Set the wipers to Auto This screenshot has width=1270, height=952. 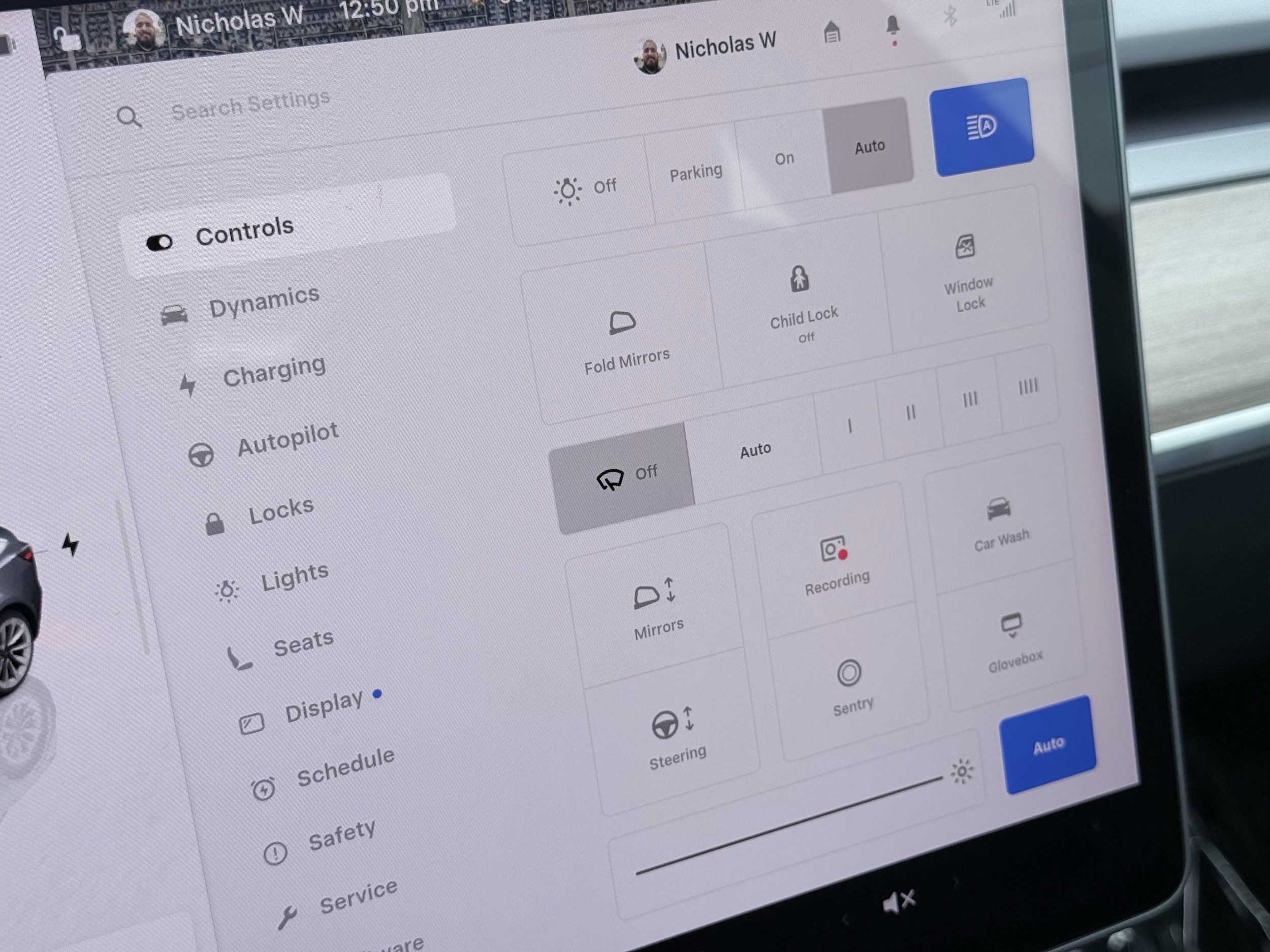coord(754,450)
